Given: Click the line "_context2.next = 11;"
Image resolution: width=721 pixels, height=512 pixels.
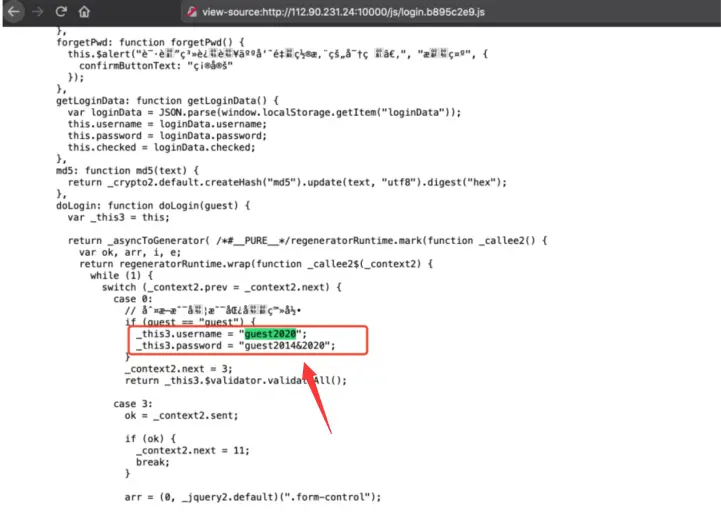Looking at the screenshot, I should [x=193, y=450].
